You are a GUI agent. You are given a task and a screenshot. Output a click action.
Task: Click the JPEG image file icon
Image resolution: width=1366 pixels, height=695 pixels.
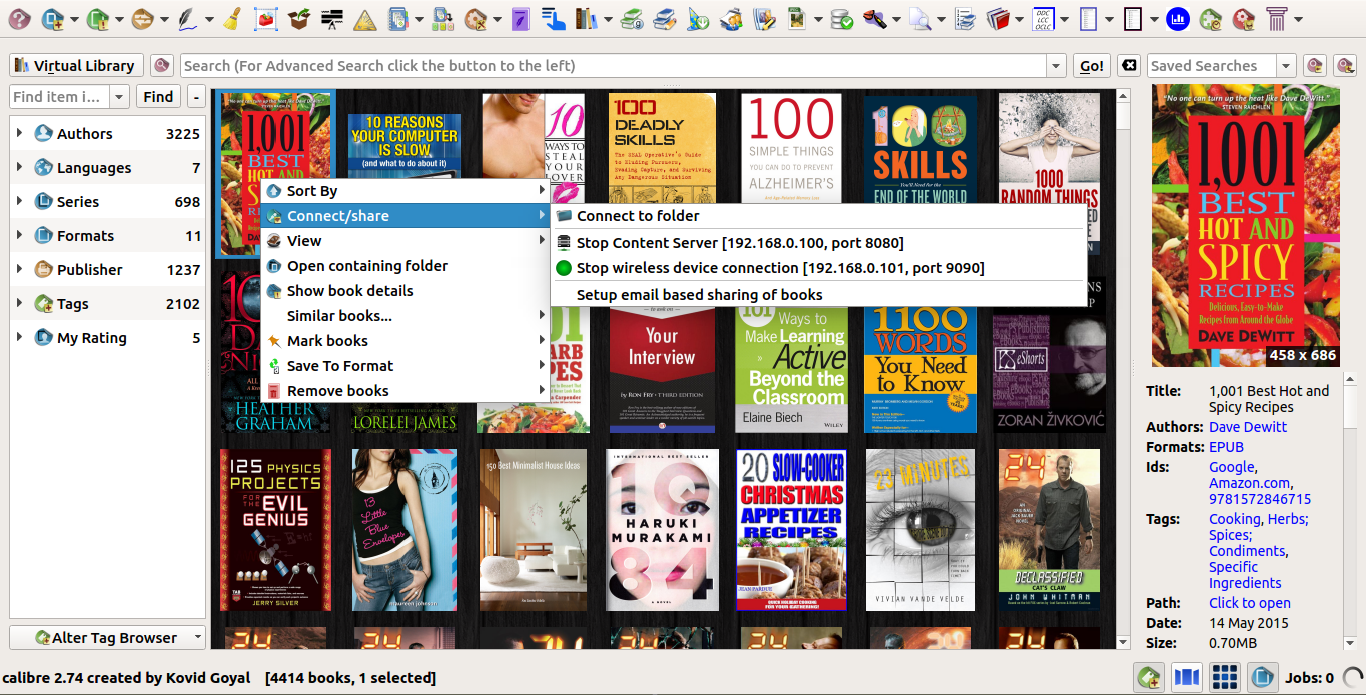tap(797, 18)
